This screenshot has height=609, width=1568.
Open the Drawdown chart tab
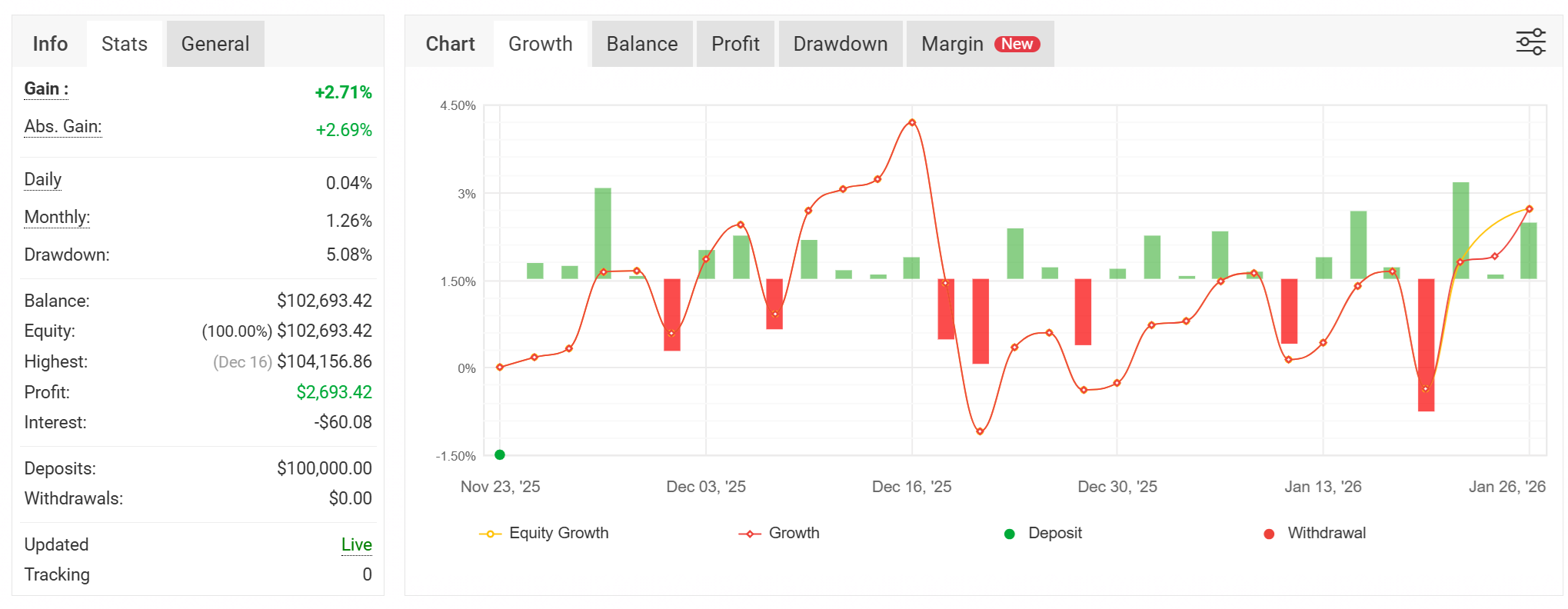[841, 44]
